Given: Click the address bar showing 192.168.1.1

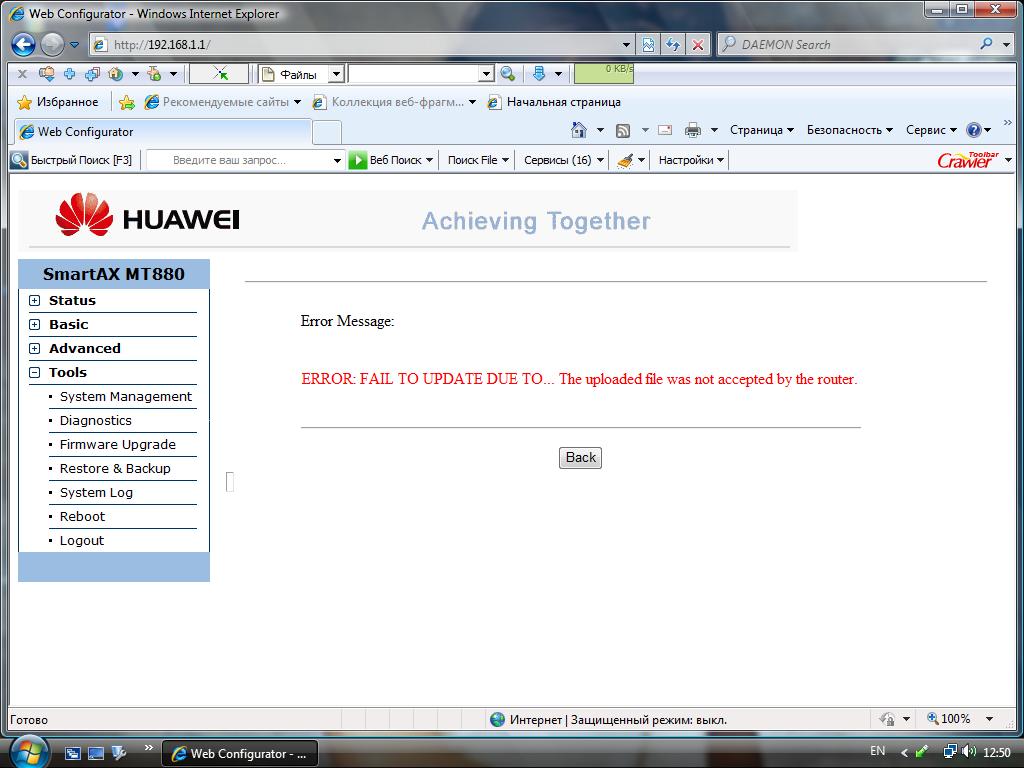Looking at the screenshot, I should tap(353, 44).
